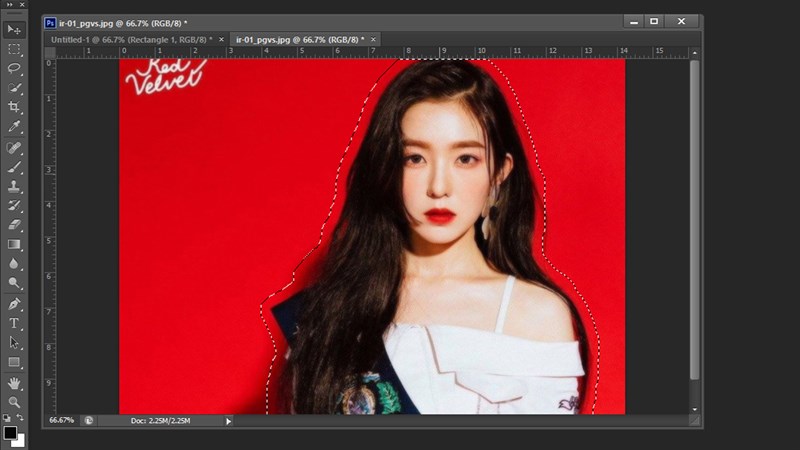Select the Healing Brush tool

(14, 147)
